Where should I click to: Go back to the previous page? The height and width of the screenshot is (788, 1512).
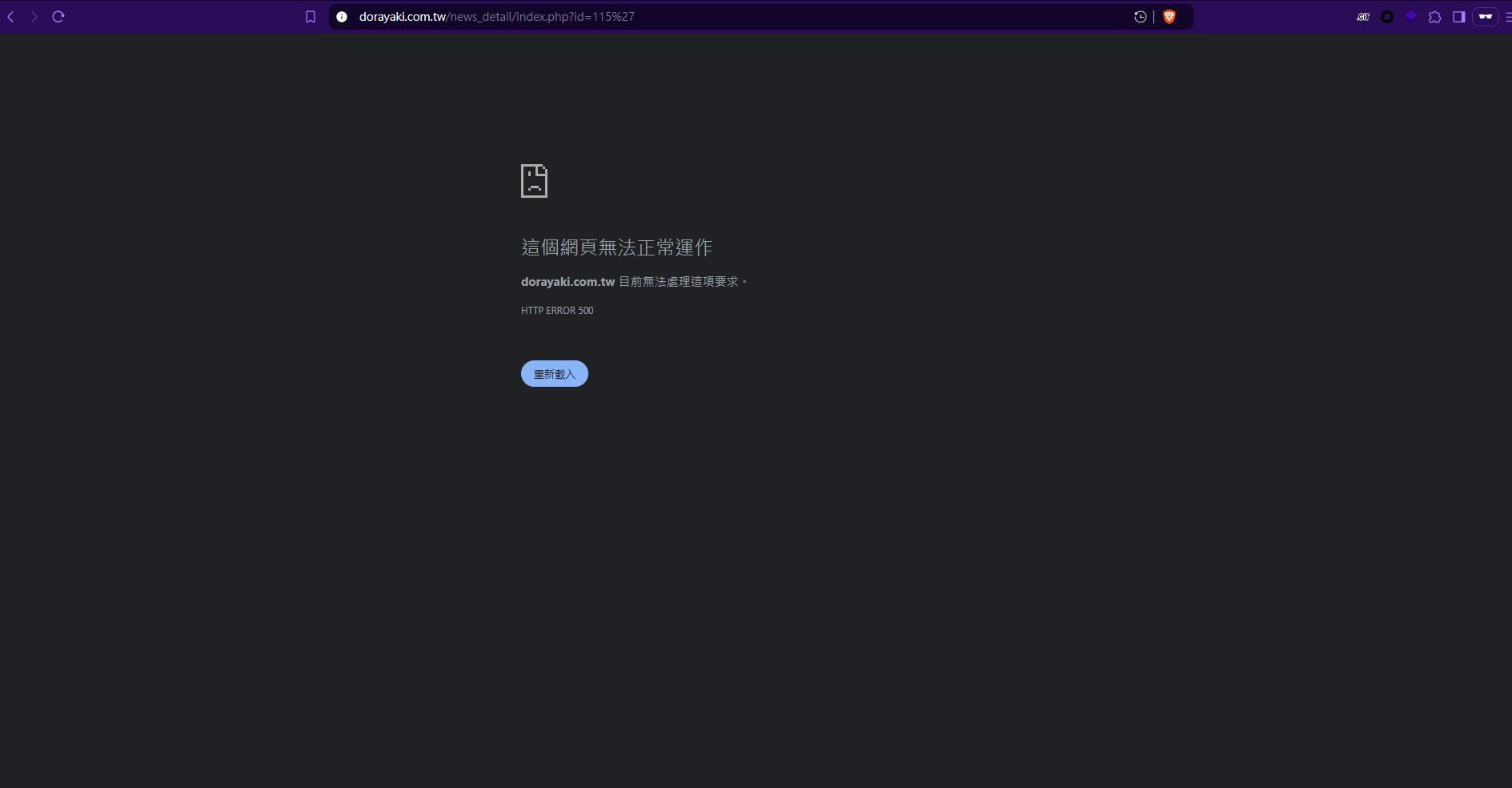(11, 17)
